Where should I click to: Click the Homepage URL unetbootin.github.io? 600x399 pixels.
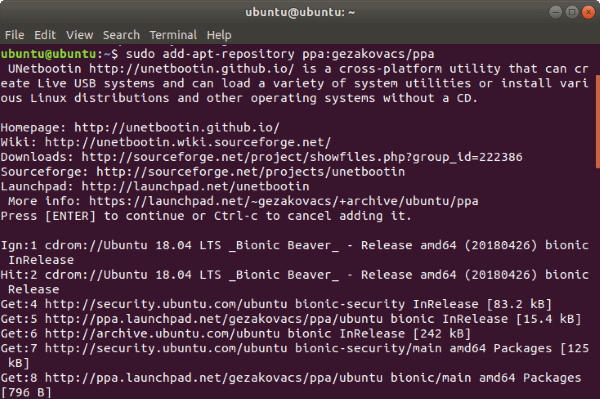click(x=177, y=127)
